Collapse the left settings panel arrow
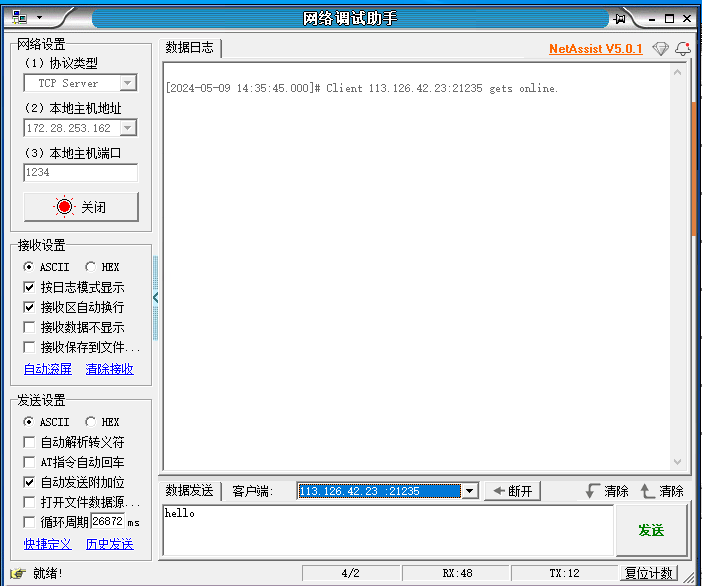Viewport: 702px width, 586px height. (155, 298)
